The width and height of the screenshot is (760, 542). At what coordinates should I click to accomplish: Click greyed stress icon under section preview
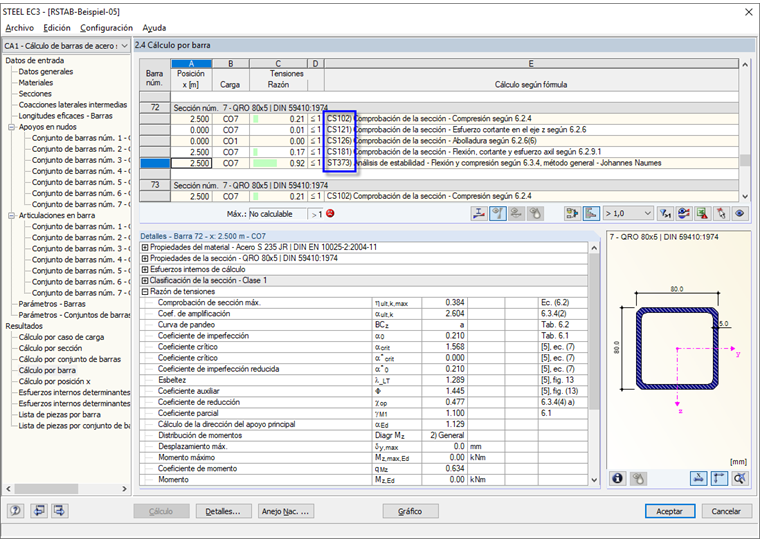pos(638,478)
